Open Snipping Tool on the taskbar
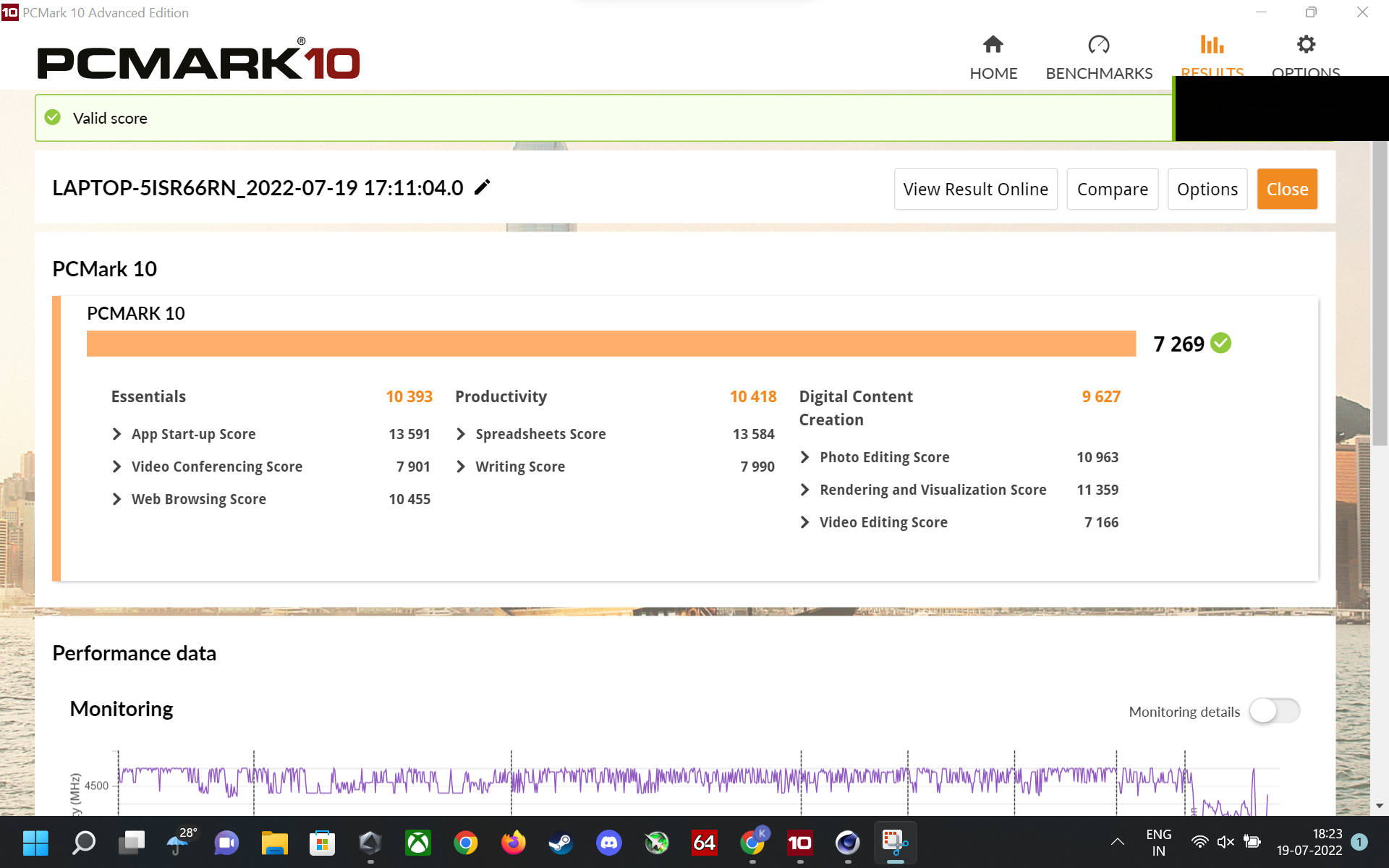This screenshot has width=1389, height=868. 895,843
